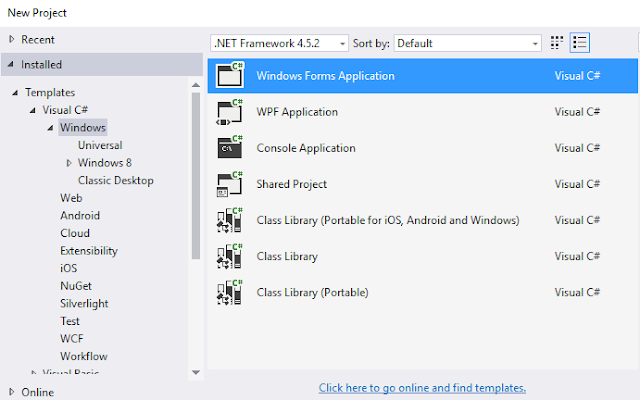
Task: Click the Console Application template icon
Action: click(x=230, y=147)
